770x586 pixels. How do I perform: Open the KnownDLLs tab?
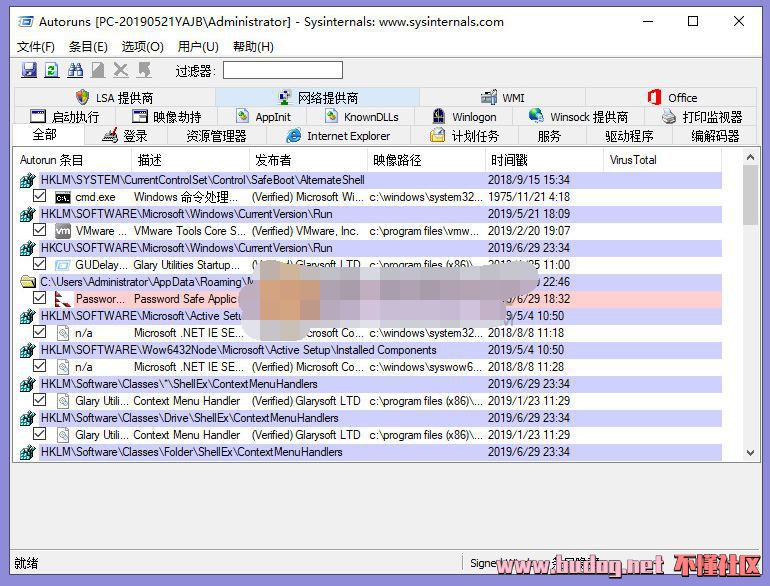pyautogui.click(x=362, y=117)
